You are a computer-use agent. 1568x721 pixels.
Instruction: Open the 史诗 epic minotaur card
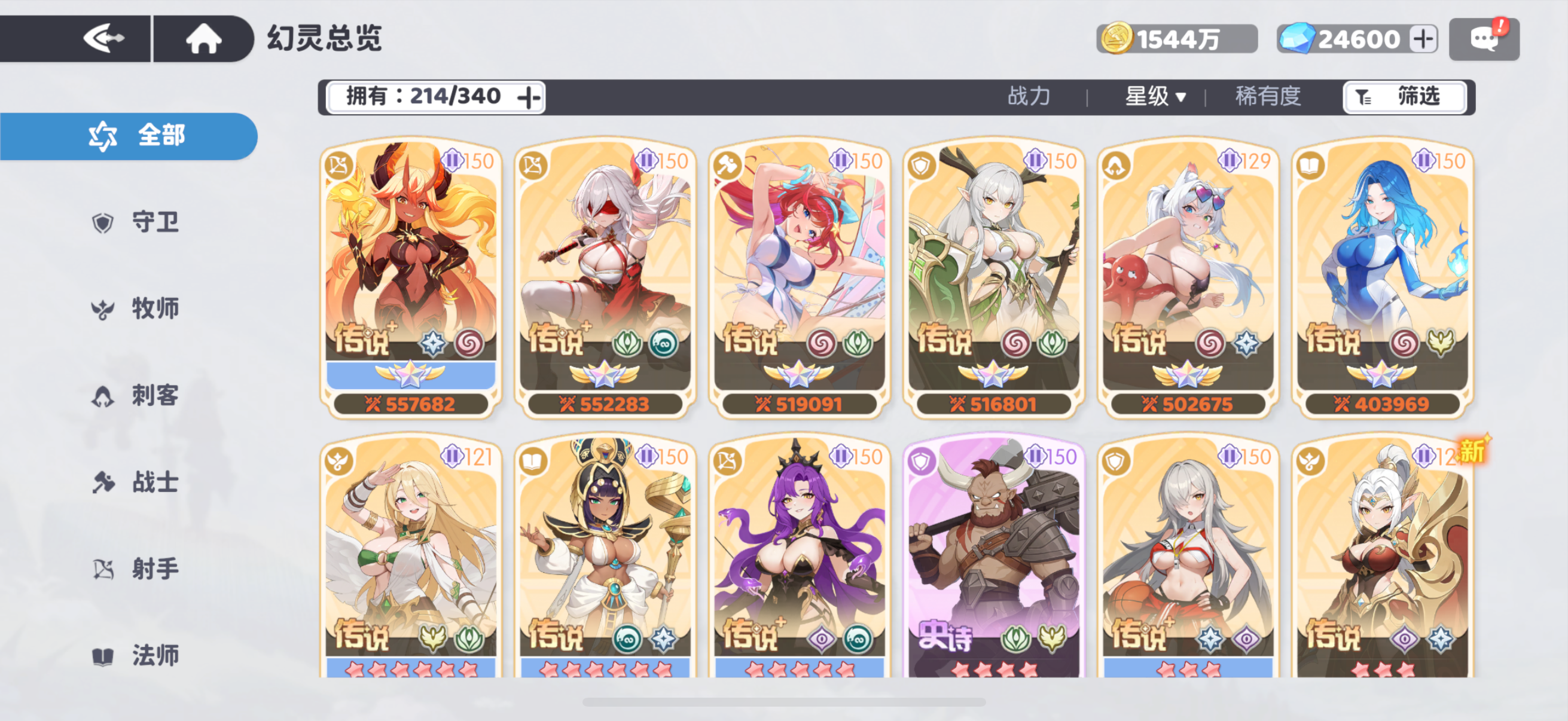tap(993, 557)
